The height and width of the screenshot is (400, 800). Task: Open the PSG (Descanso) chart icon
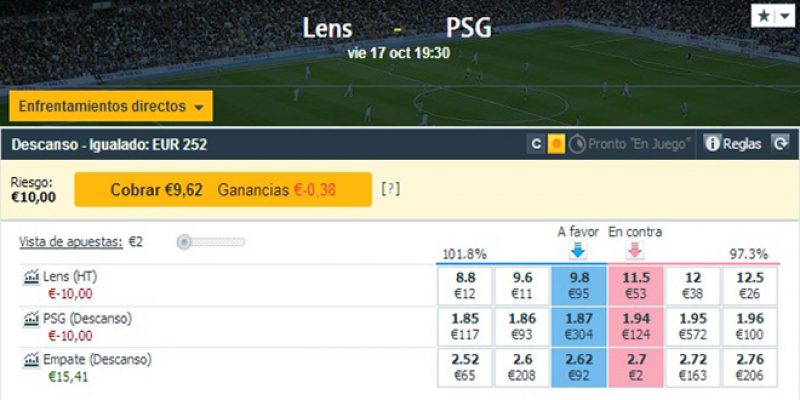(30, 318)
